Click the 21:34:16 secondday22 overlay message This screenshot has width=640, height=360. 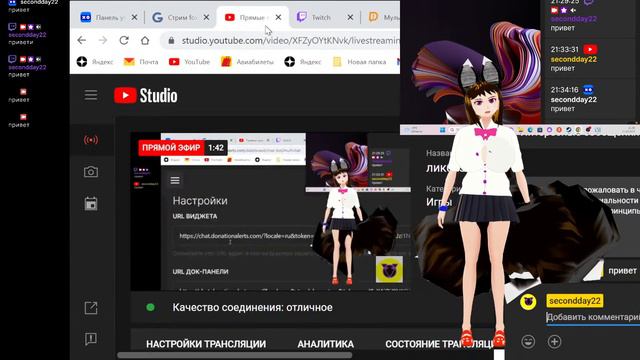(573, 99)
